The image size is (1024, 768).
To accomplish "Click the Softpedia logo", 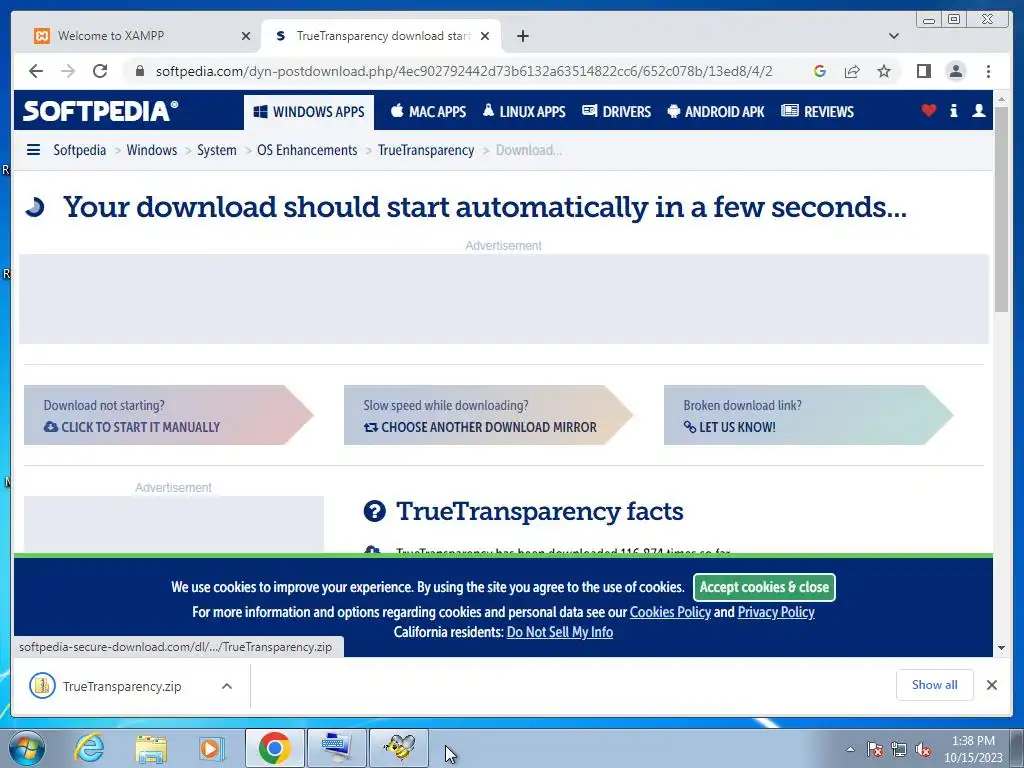I will click(100, 111).
